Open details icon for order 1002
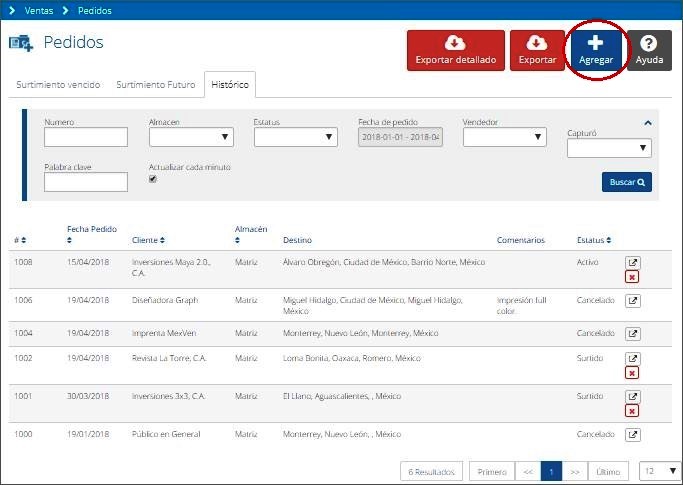This screenshot has height=485, width=683. click(632, 359)
